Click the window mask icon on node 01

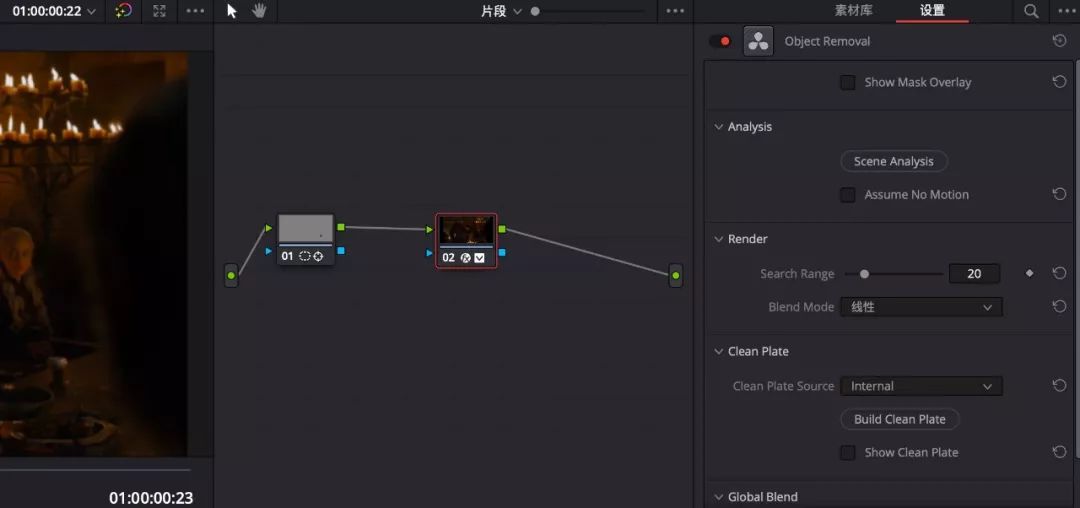304,256
